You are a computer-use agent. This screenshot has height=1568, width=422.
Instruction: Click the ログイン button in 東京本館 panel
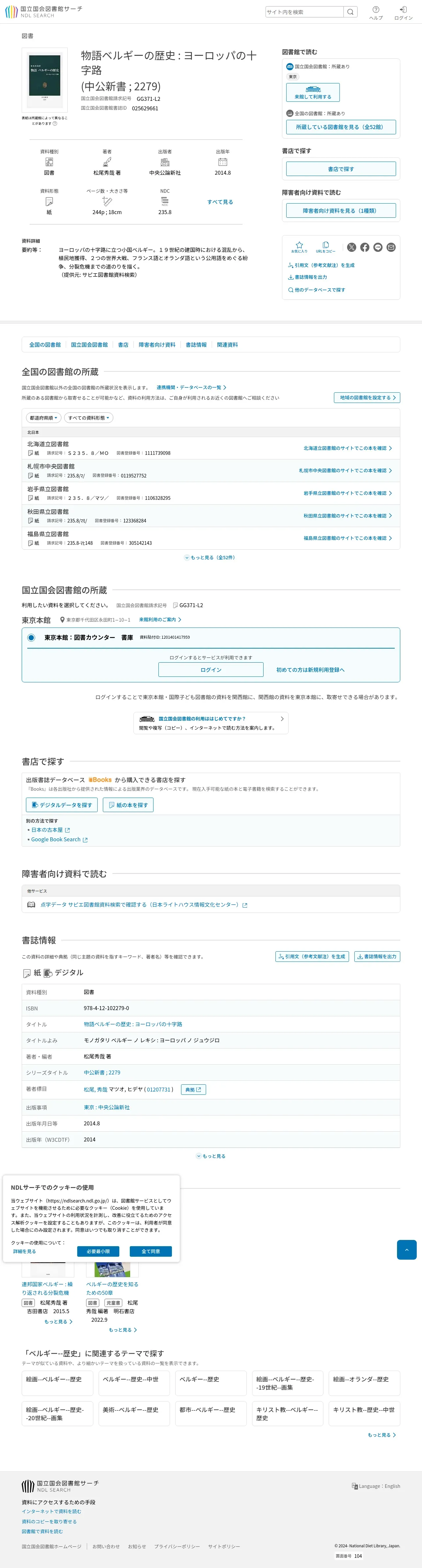[211, 670]
